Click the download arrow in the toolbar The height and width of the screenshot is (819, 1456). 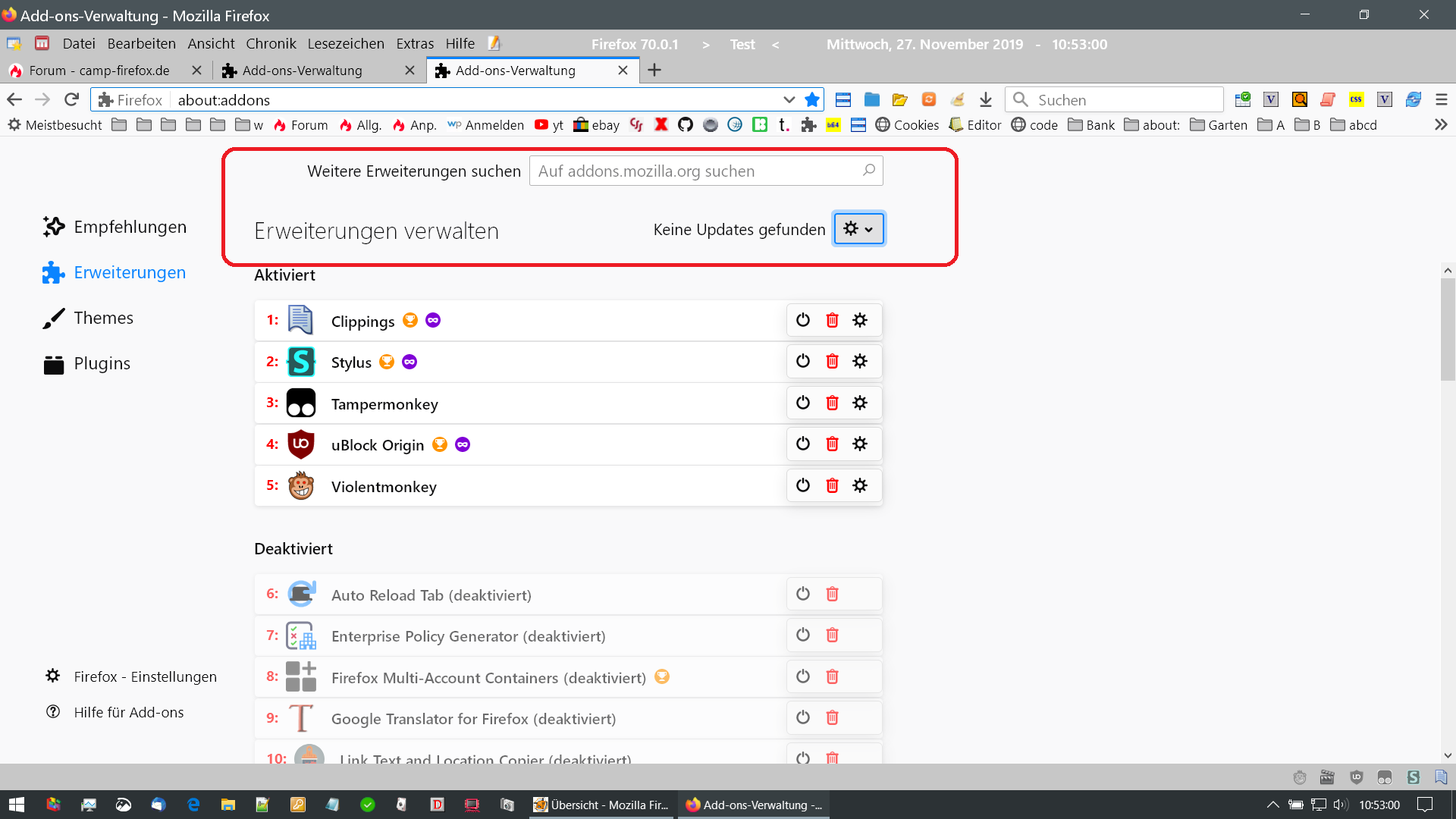985,99
